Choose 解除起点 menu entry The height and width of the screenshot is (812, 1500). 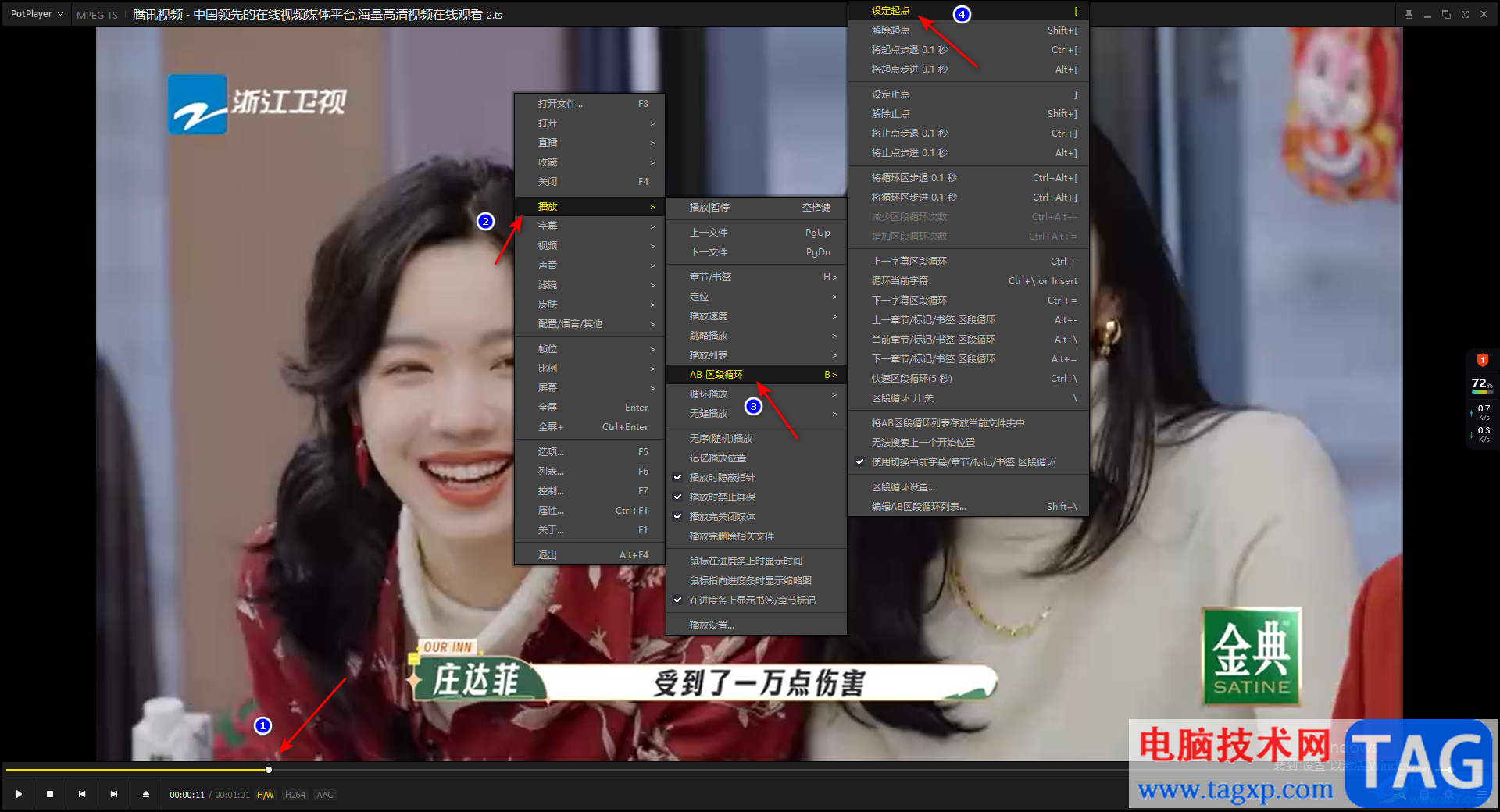[969, 30]
